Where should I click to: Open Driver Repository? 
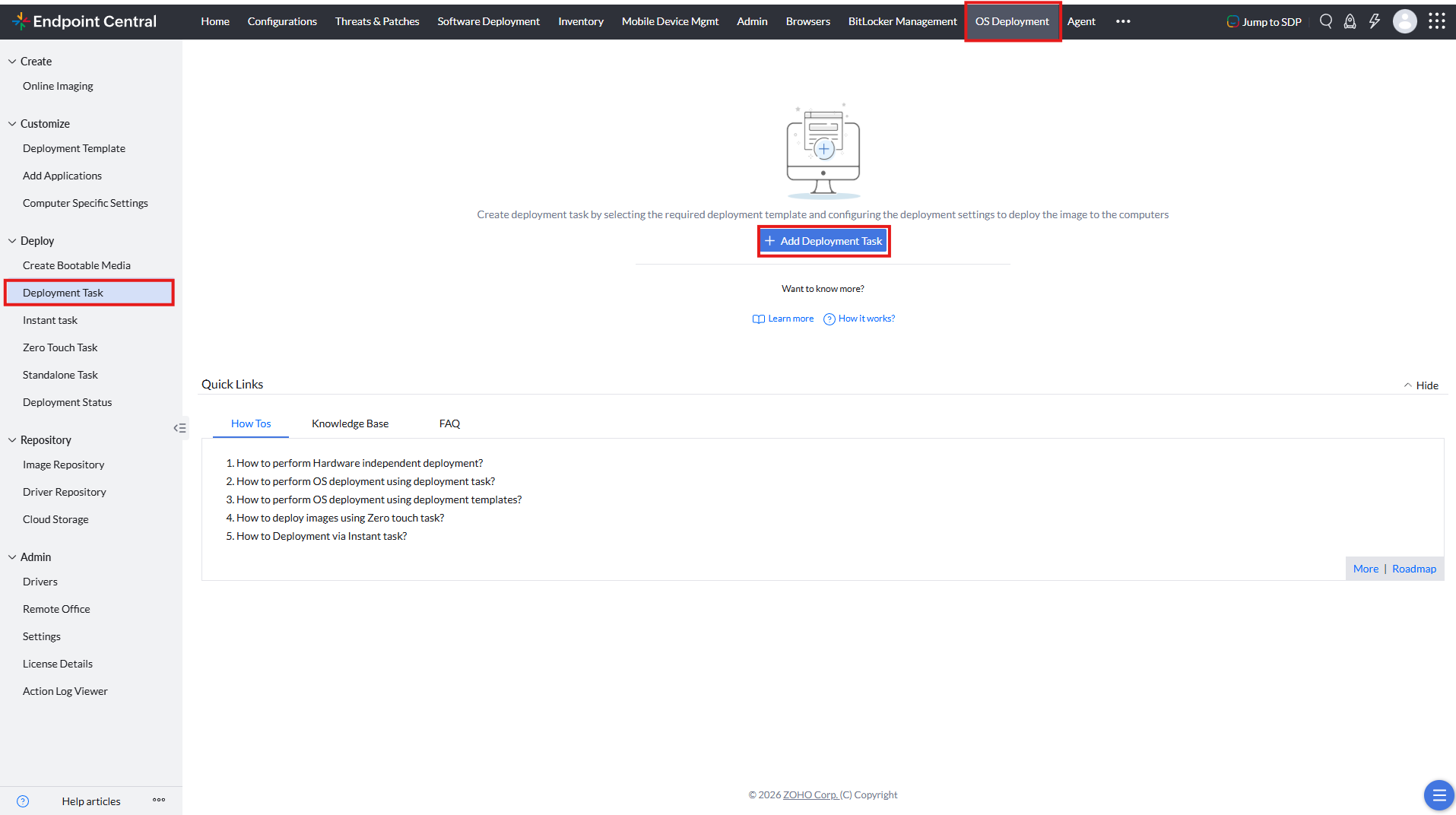tap(65, 492)
